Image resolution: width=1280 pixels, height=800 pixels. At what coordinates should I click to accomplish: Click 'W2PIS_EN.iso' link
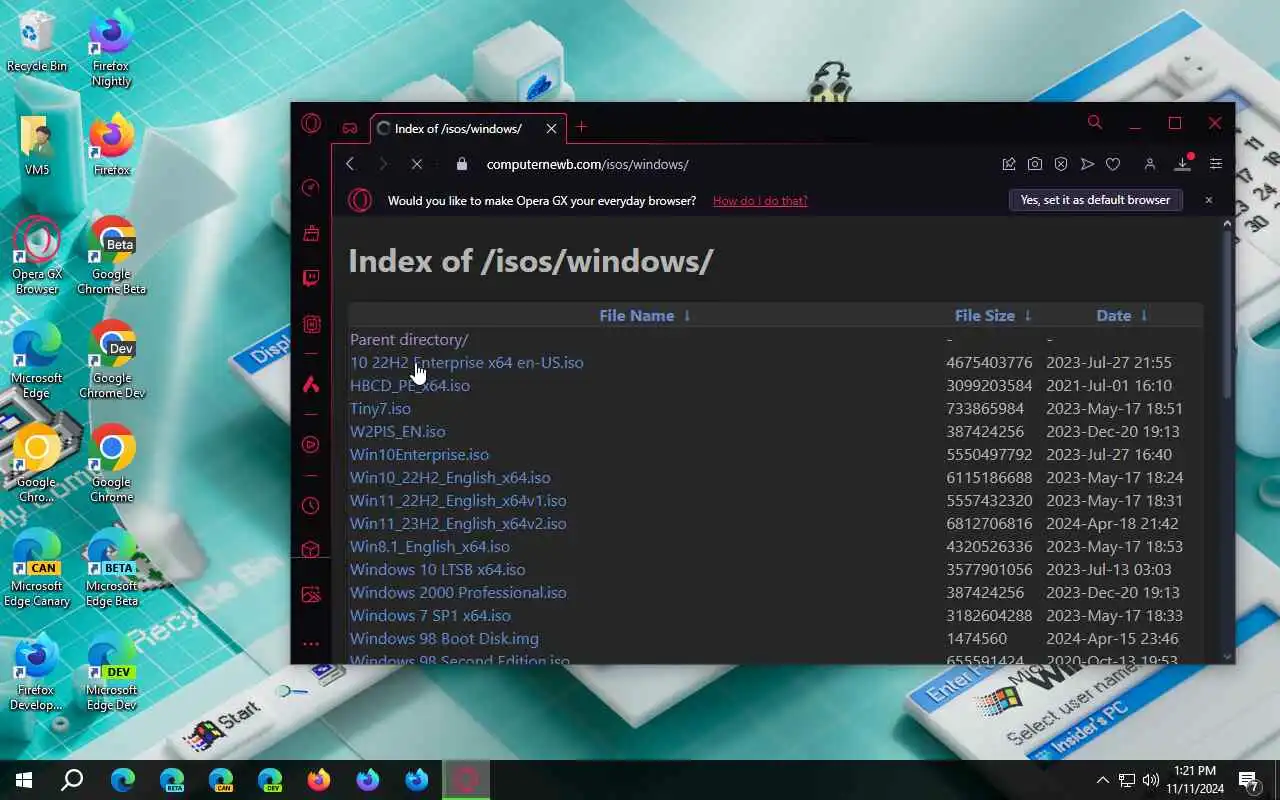click(398, 431)
